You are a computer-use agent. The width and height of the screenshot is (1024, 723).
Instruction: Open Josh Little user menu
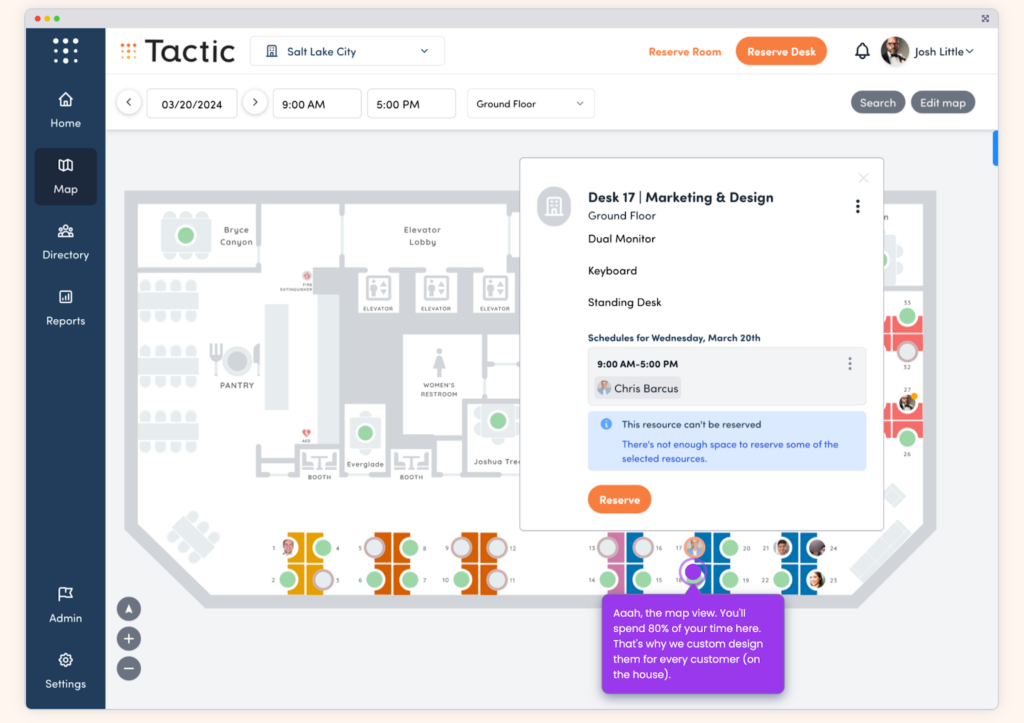[x=944, y=52]
